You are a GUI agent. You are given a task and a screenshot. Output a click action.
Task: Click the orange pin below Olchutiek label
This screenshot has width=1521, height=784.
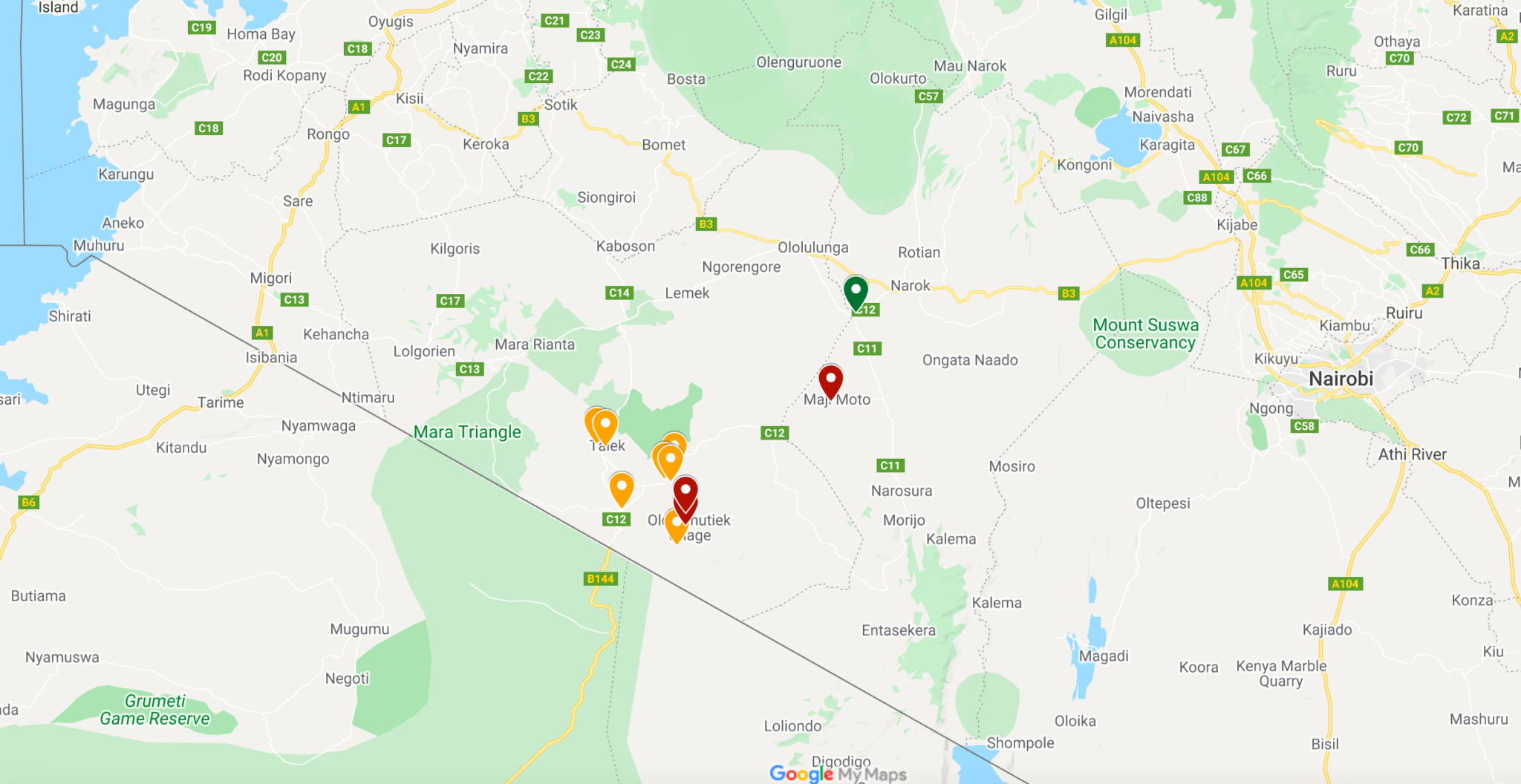point(676,526)
